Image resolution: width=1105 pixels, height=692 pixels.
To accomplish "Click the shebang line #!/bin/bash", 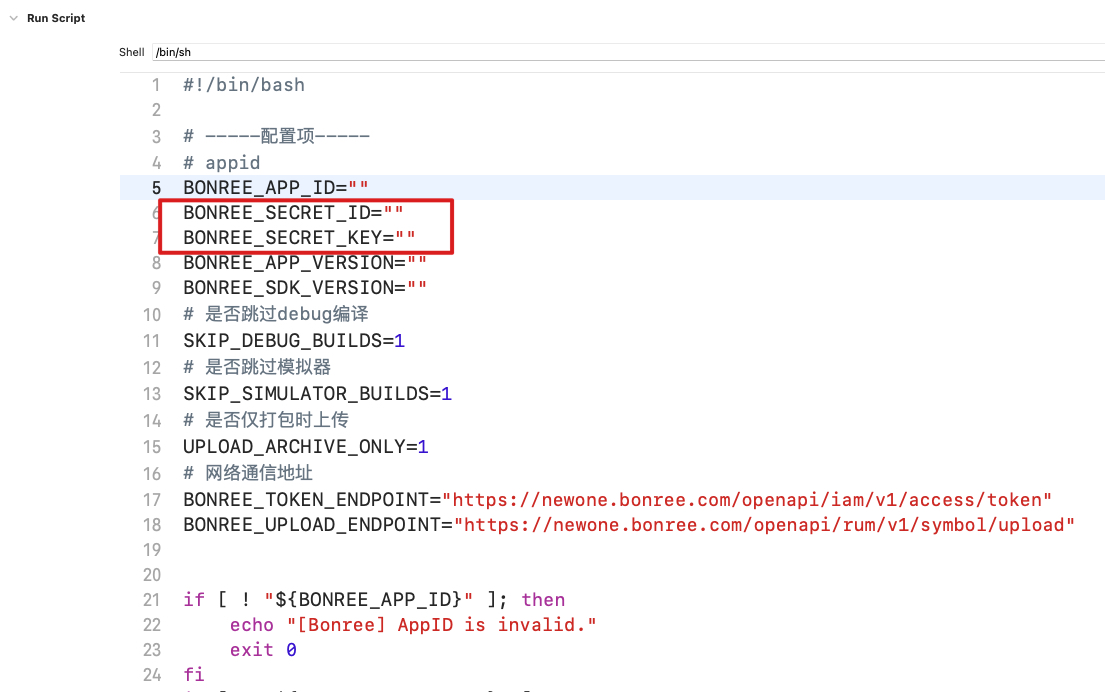I will (x=244, y=85).
